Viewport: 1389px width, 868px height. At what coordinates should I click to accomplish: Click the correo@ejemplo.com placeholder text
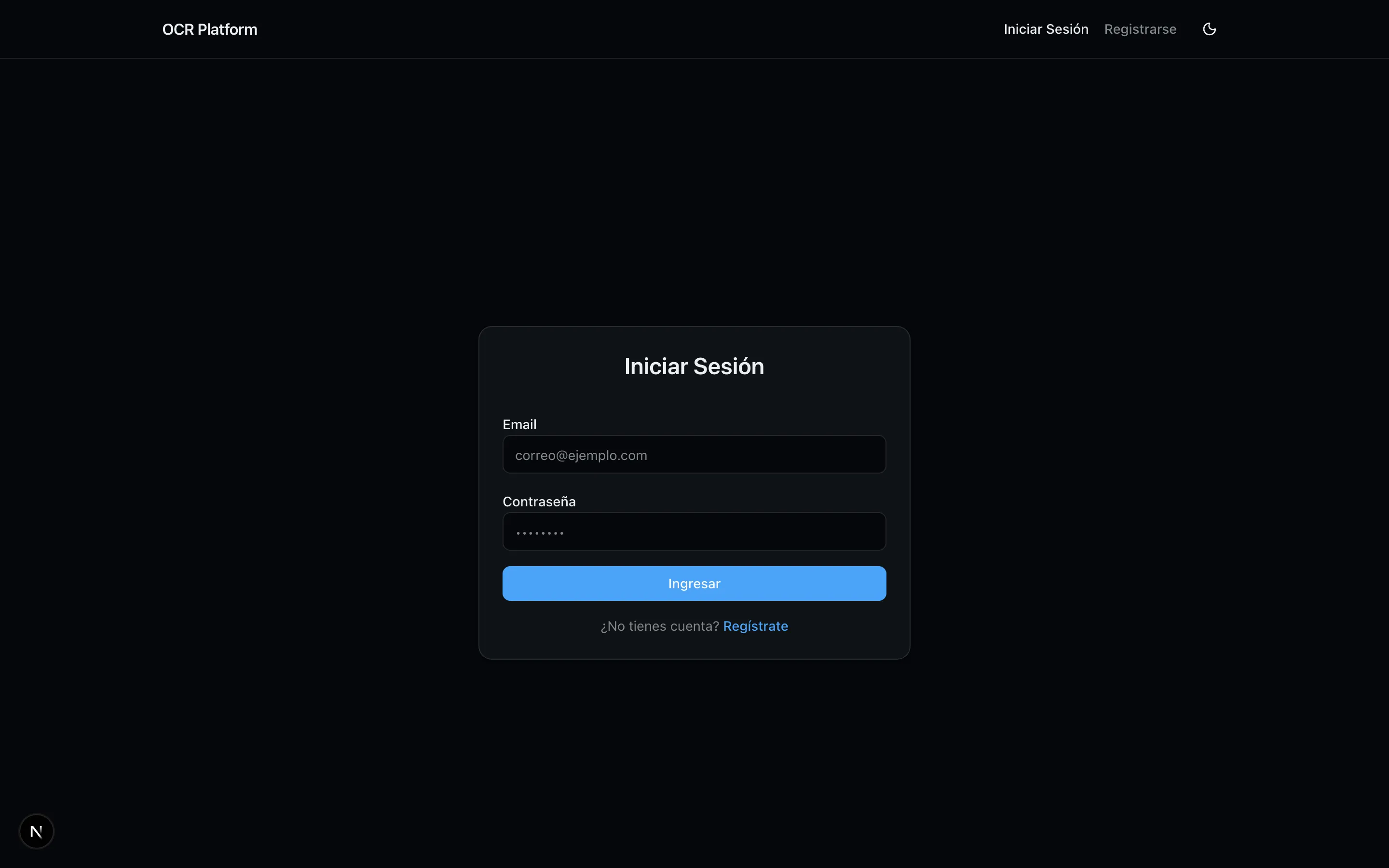click(x=581, y=455)
